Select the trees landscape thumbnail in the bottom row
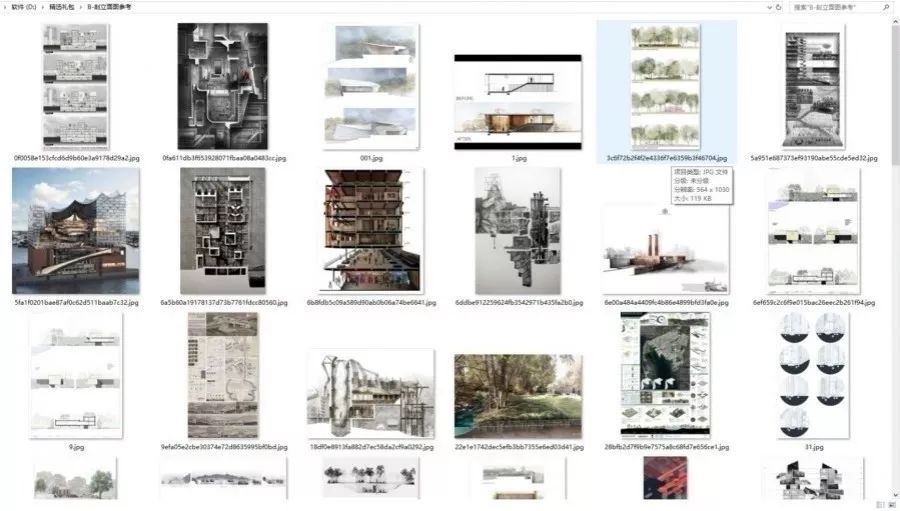The width and height of the screenshot is (900, 511). [x=76, y=478]
